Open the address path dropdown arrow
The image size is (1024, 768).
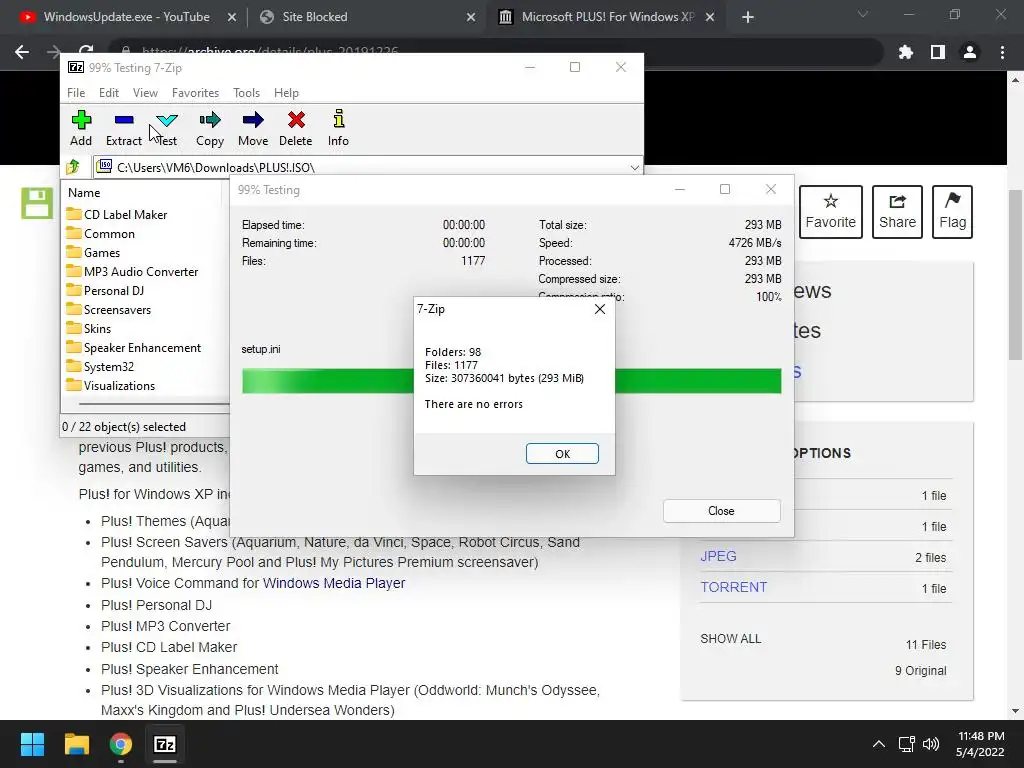pyautogui.click(x=634, y=167)
